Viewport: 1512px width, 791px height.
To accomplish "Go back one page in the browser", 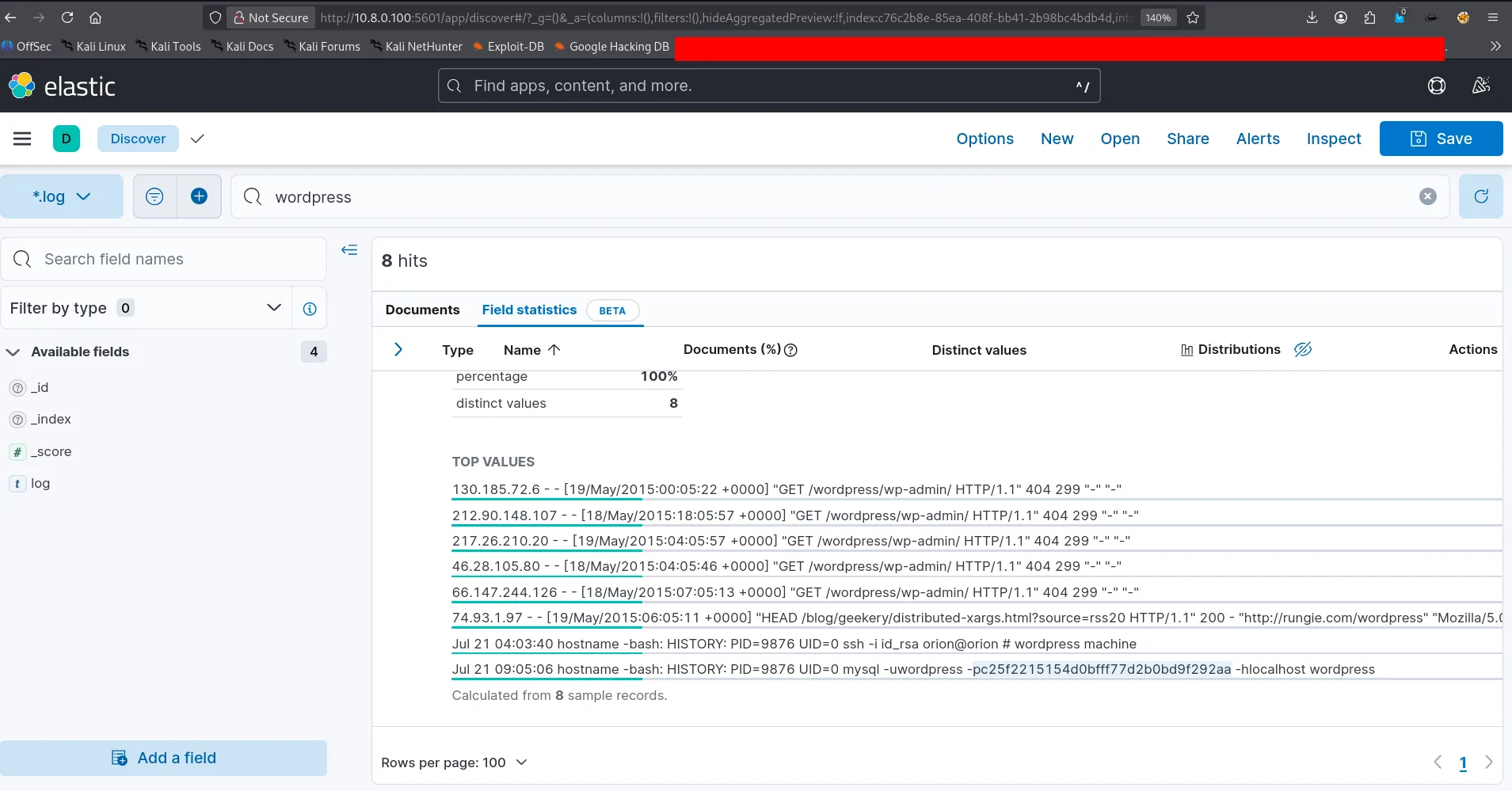I will point(11,17).
